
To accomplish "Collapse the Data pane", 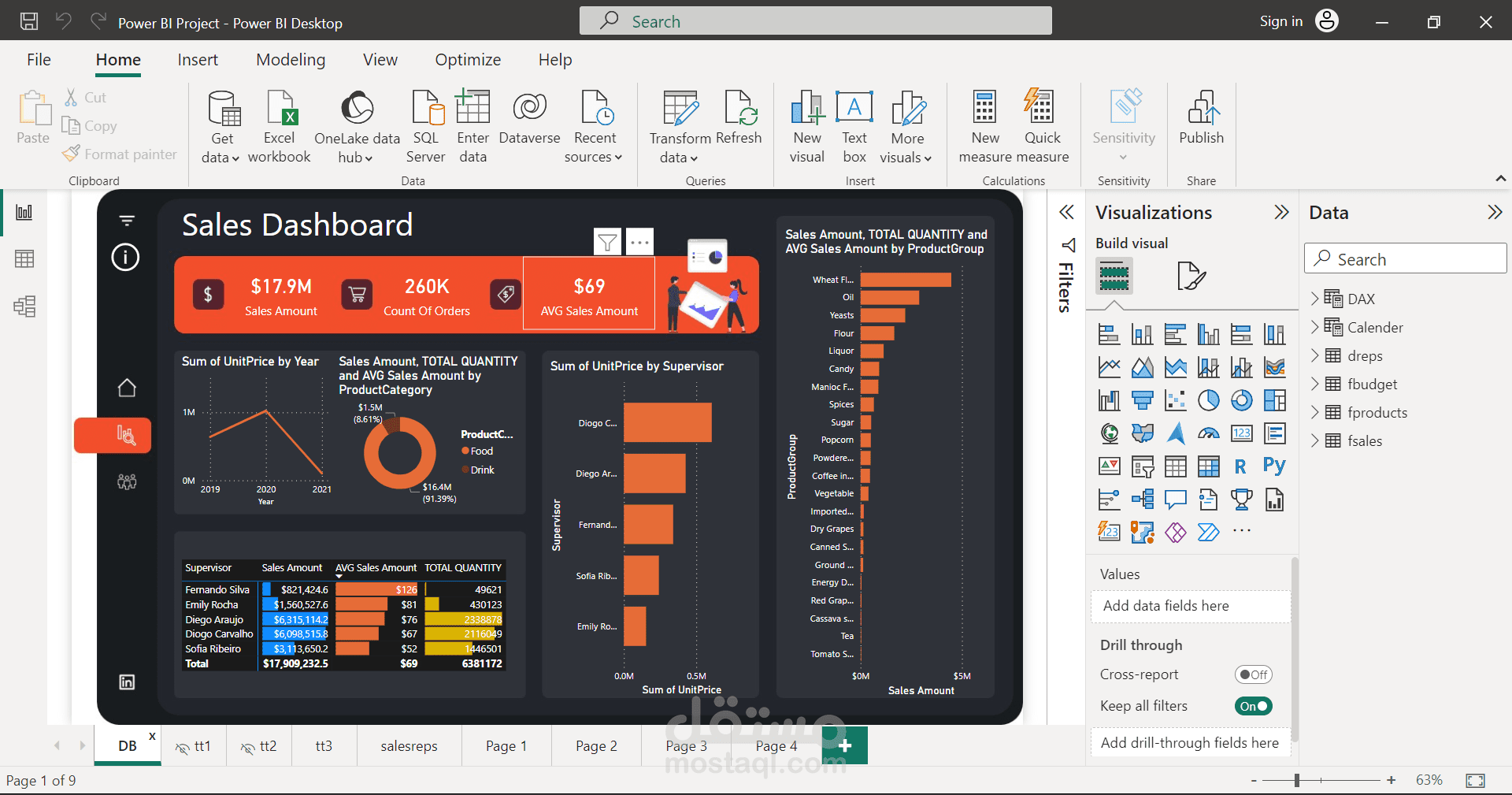I will coord(1495,212).
